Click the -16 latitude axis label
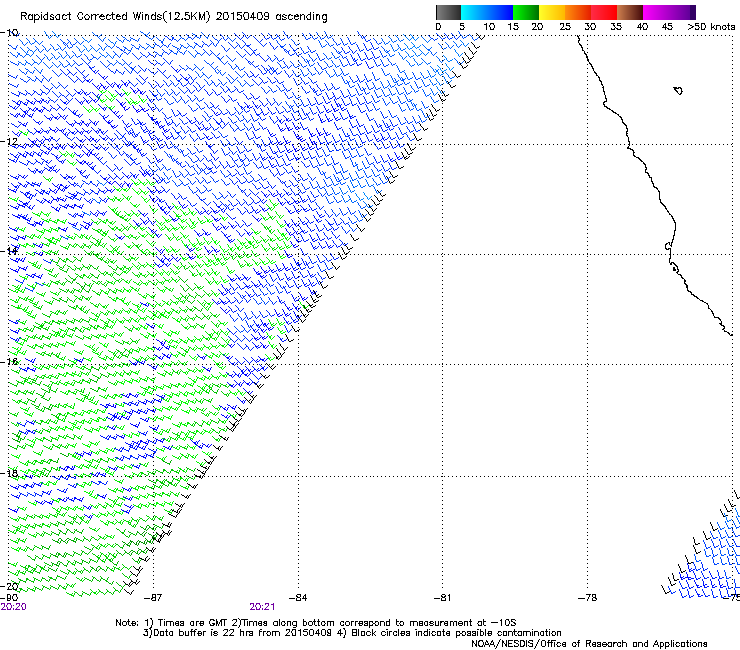 click(9, 362)
